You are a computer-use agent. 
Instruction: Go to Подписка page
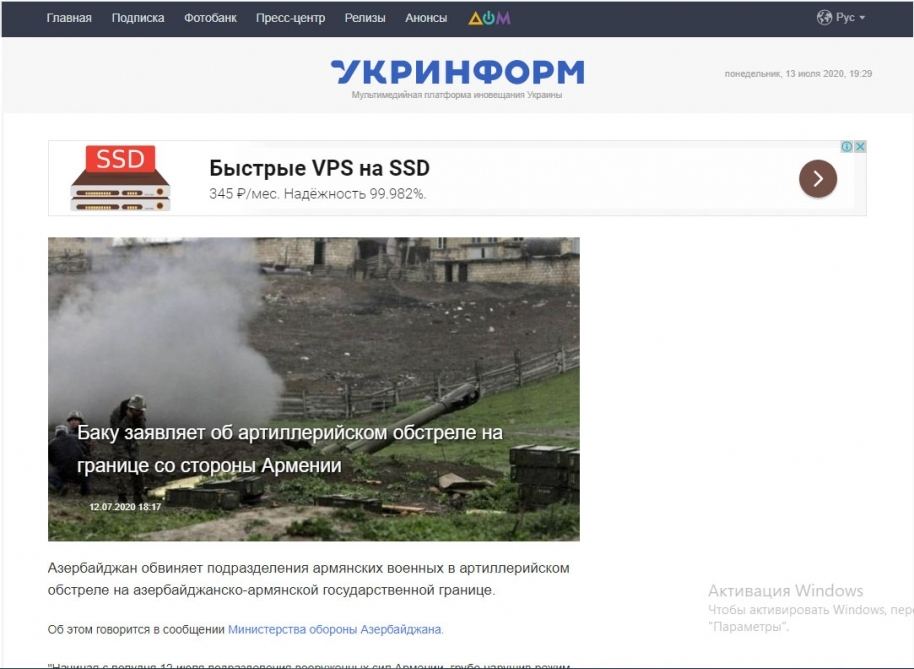[138, 18]
